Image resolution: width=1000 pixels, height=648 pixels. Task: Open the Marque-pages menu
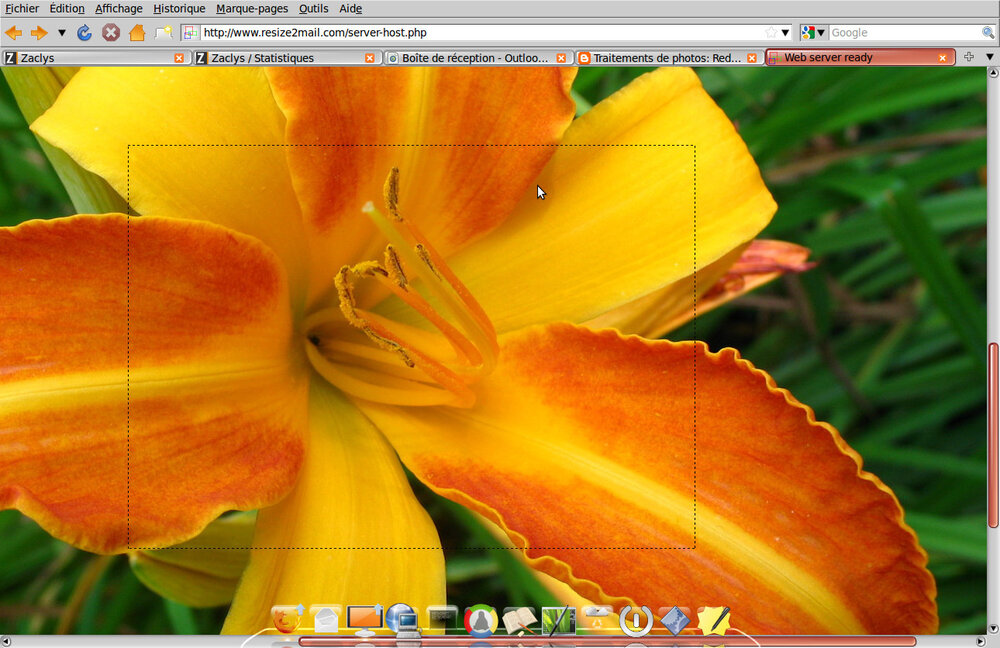coord(252,8)
